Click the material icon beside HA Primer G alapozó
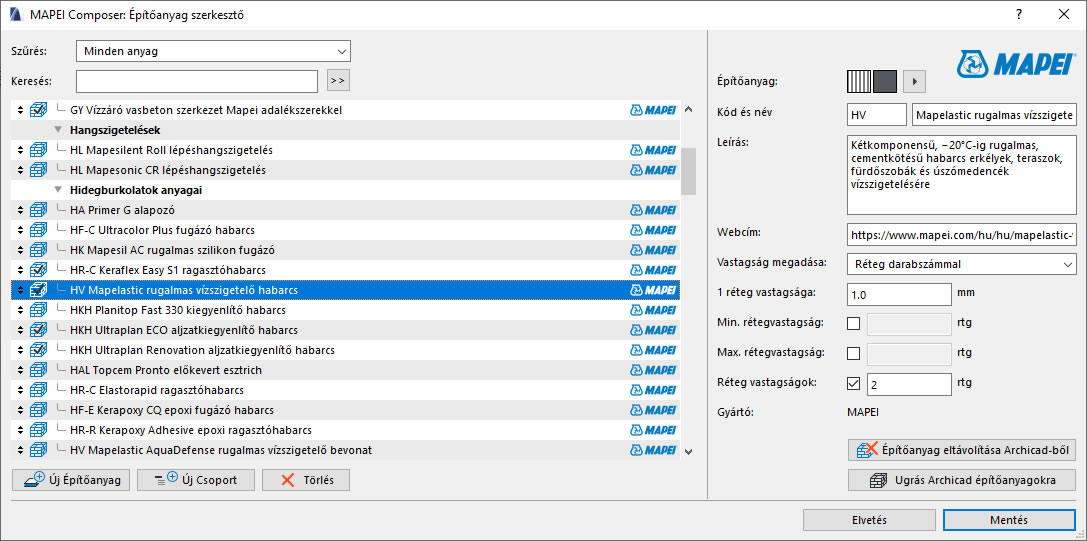The width and height of the screenshot is (1087, 541). tap(39, 210)
